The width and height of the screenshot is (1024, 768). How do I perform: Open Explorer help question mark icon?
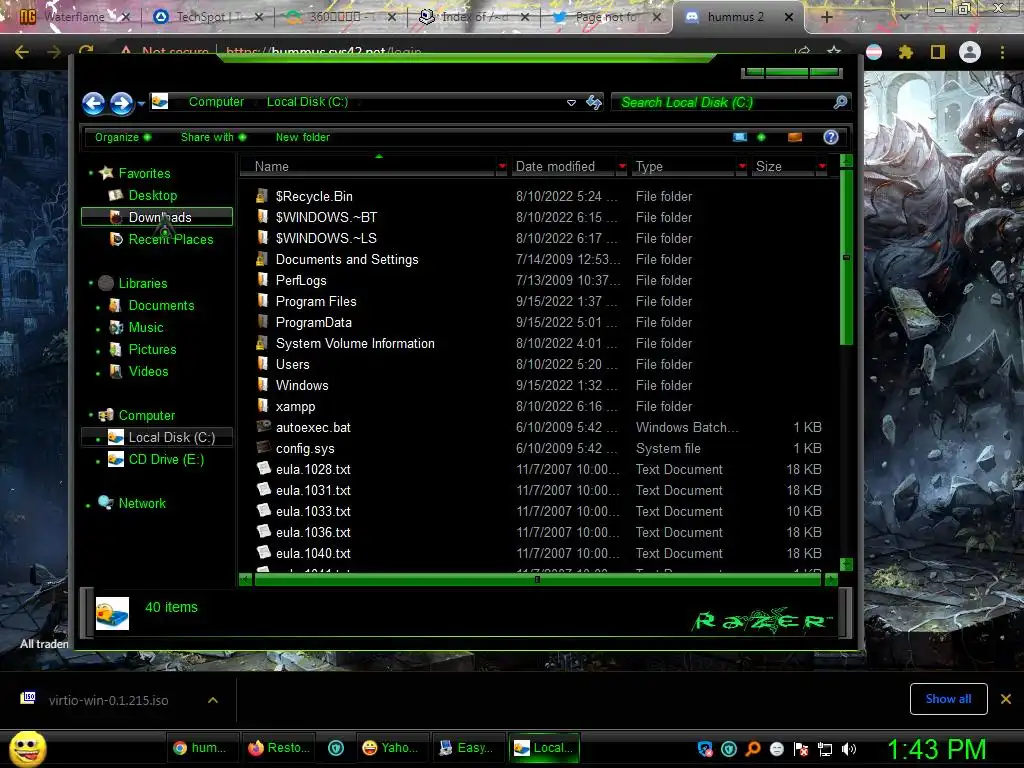[831, 137]
